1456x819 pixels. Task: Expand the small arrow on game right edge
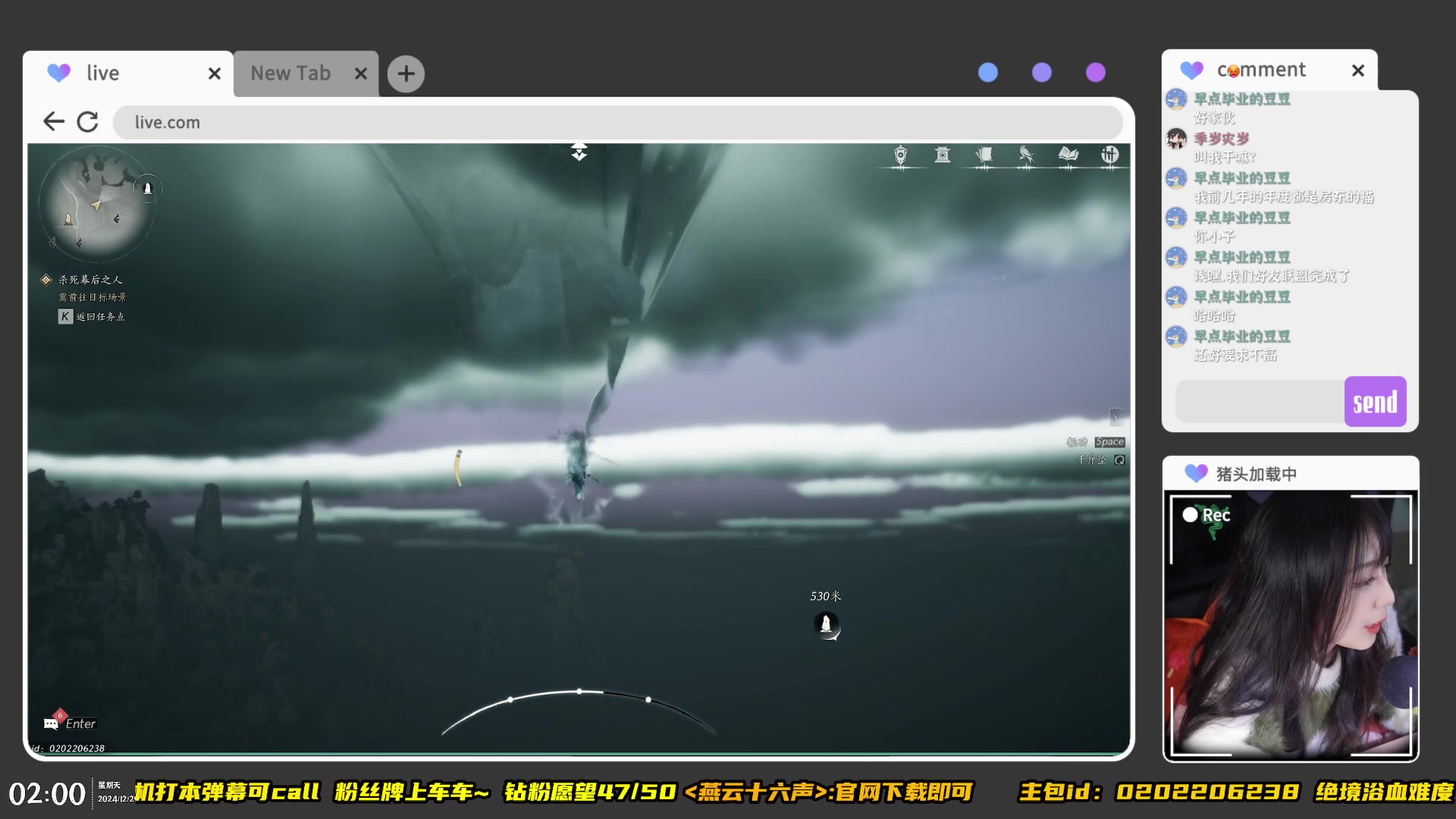1115,417
